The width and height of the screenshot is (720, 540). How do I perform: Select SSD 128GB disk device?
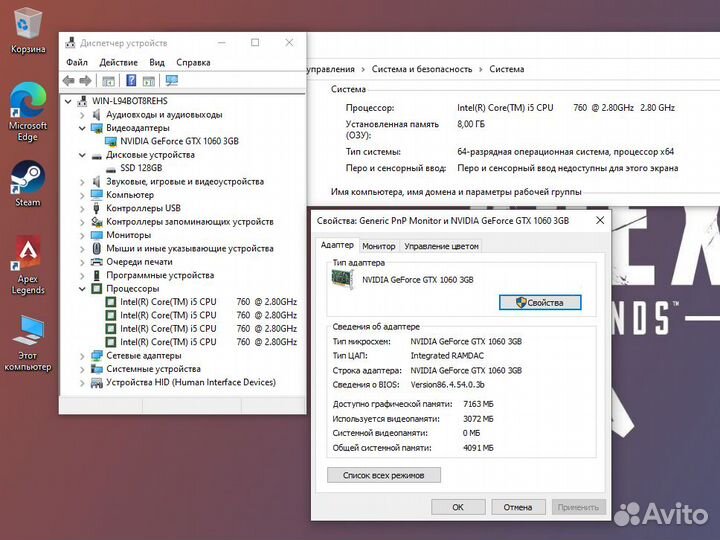(141, 168)
